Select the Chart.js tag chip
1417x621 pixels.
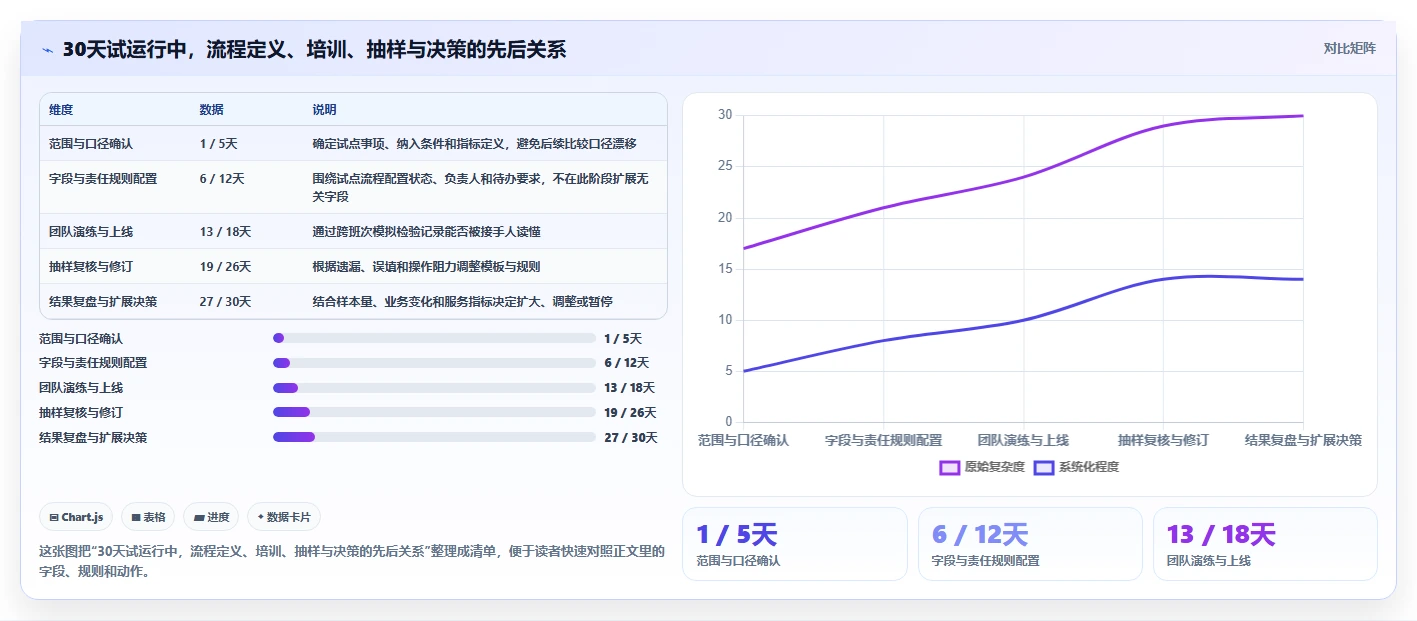pos(77,517)
